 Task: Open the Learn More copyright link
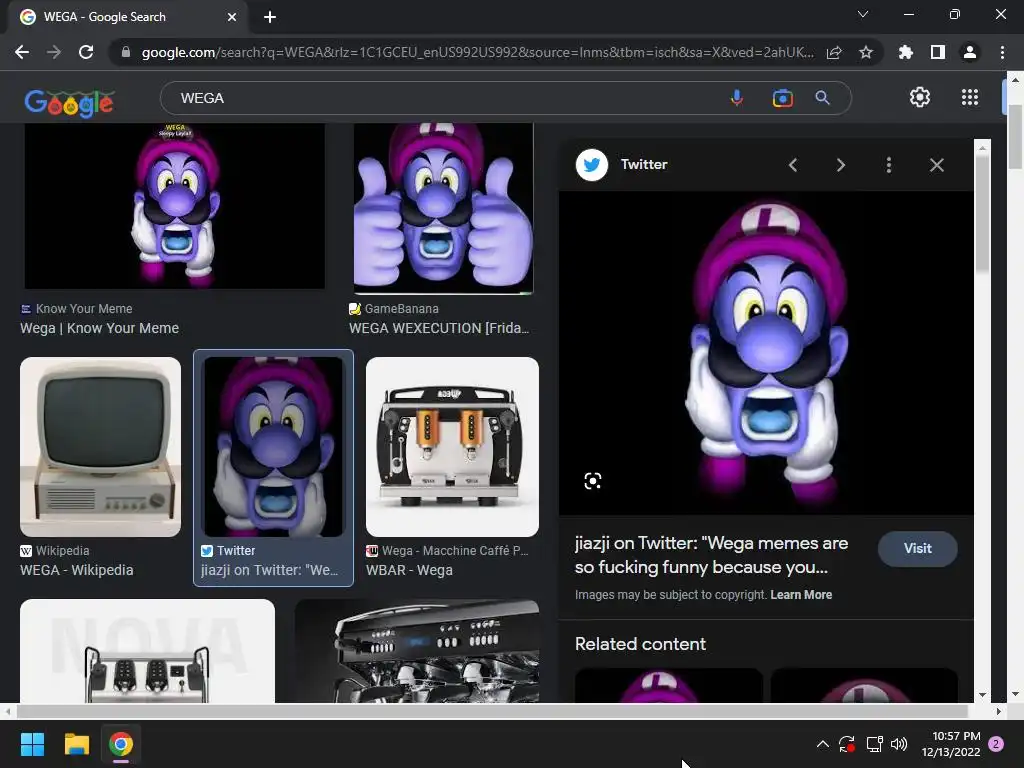tap(801, 595)
